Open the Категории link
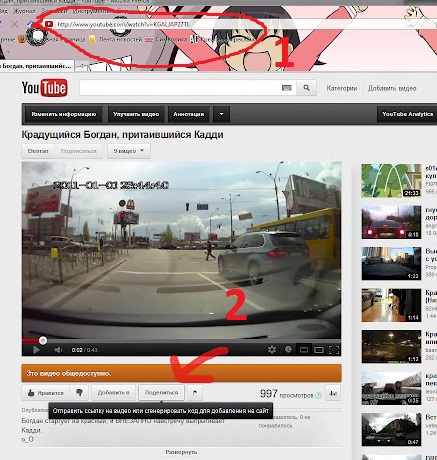Viewport: 437px width, 460px height. pyautogui.click(x=342, y=88)
